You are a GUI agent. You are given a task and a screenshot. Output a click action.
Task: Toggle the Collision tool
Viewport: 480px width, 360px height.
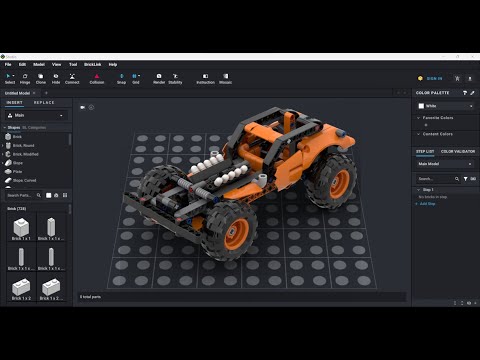pyautogui.click(x=97, y=79)
